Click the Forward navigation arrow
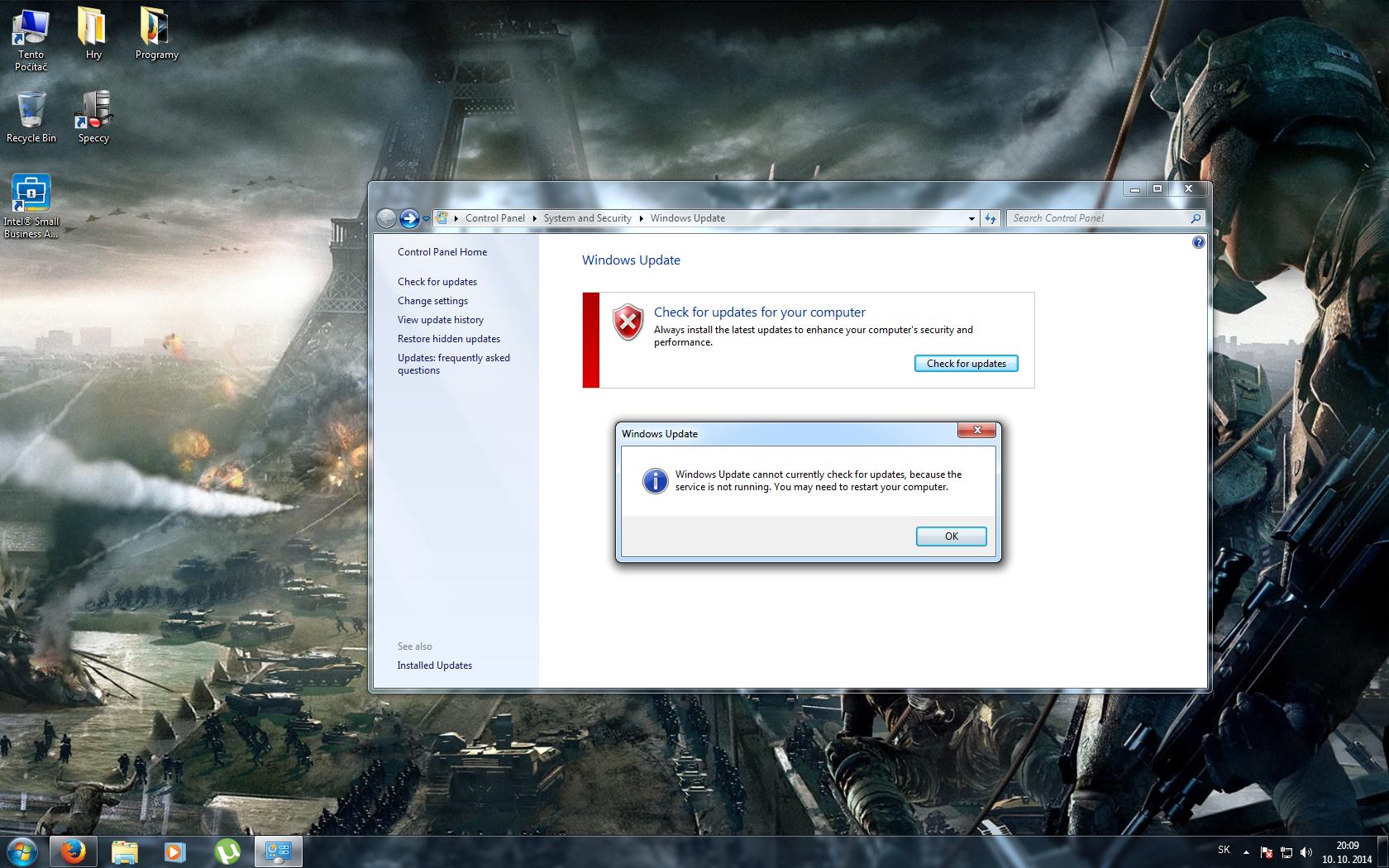The height and width of the screenshot is (868, 1389). click(409, 218)
